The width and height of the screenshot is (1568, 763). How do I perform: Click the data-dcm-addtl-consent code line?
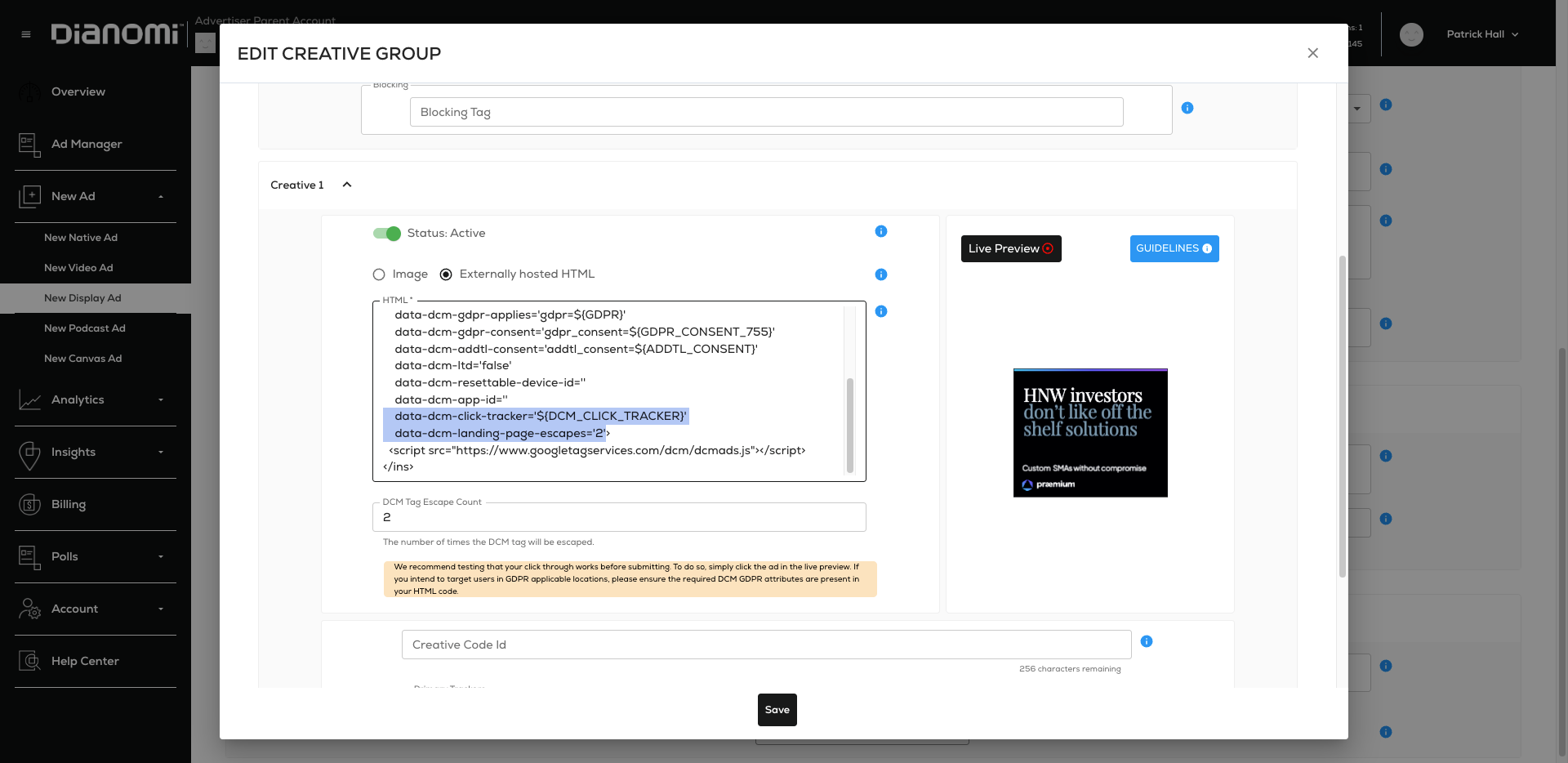point(577,350)
